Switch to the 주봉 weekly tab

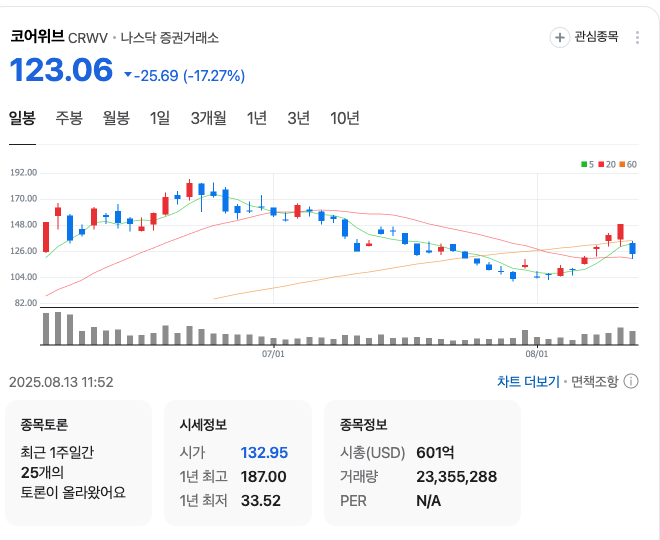coord(69,118)
